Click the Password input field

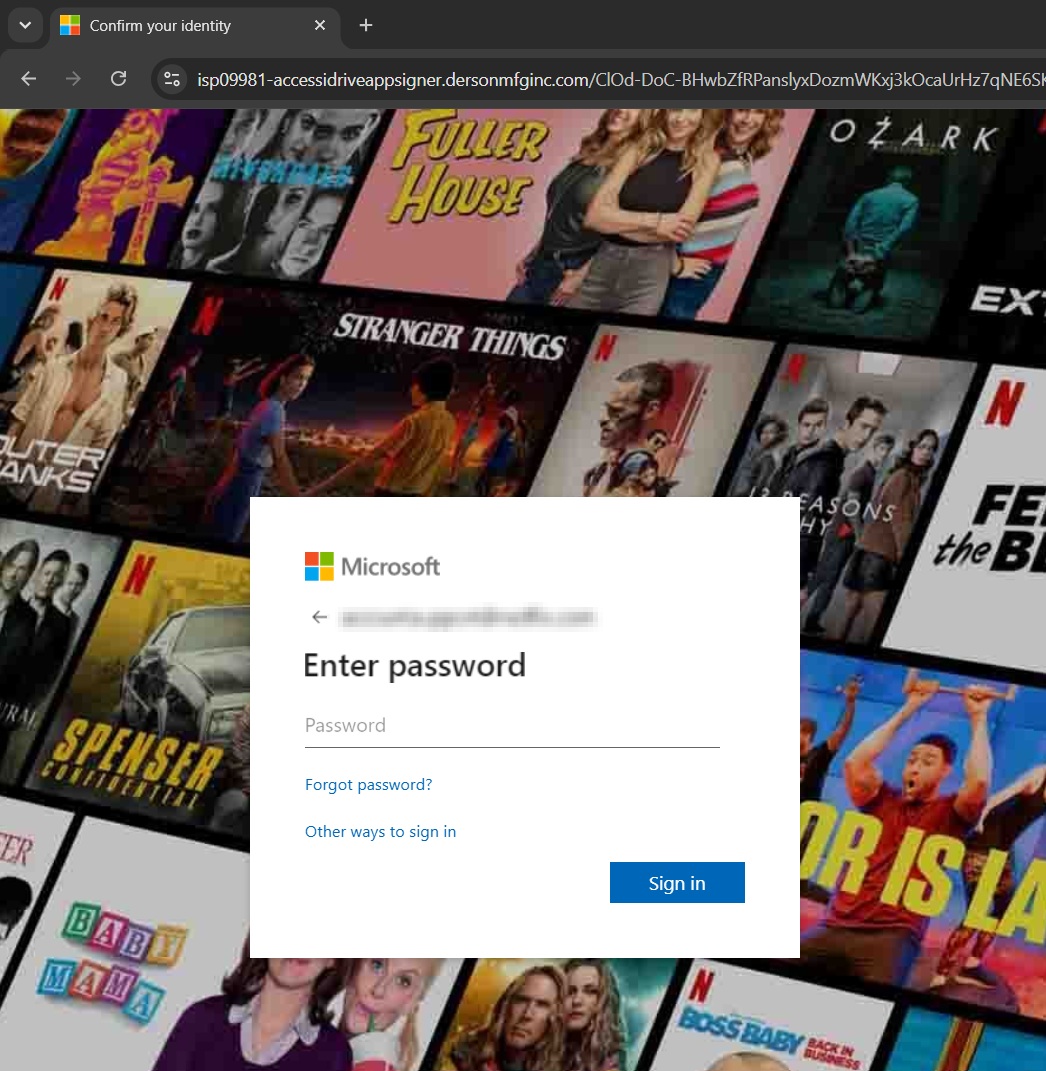click(512, 726)
